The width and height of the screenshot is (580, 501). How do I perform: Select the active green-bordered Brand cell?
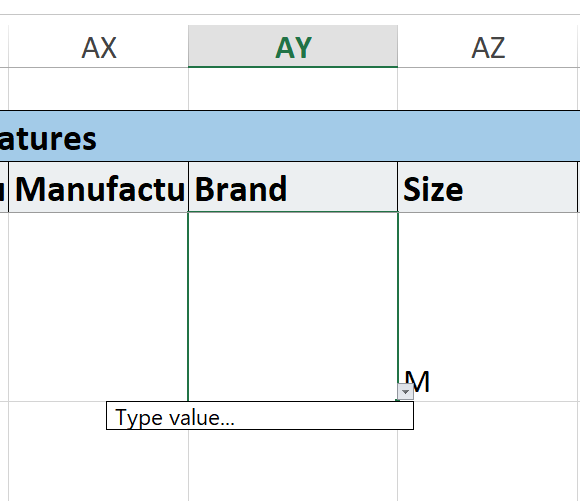[x=293, y=307]
